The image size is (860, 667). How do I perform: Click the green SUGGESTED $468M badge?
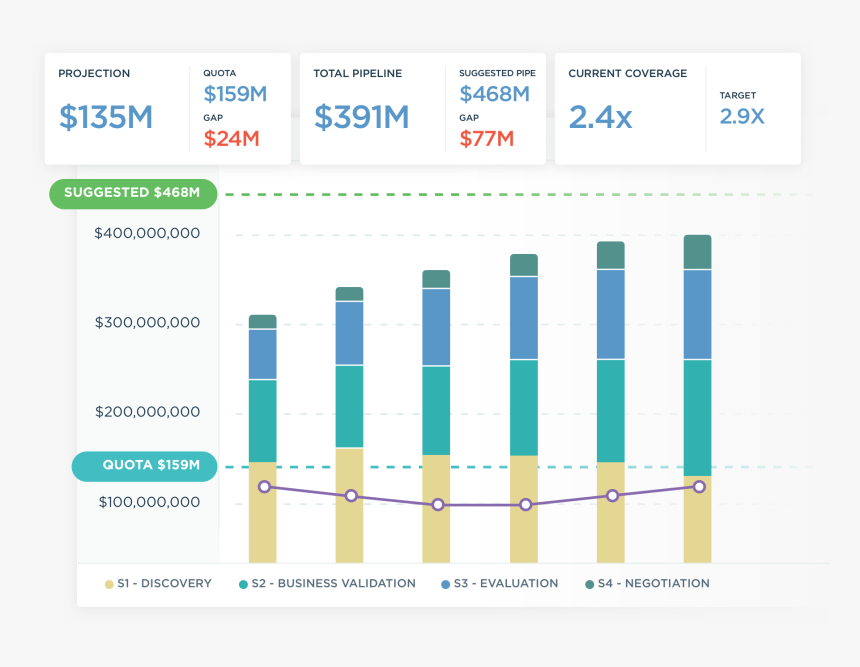pos(133,194)
